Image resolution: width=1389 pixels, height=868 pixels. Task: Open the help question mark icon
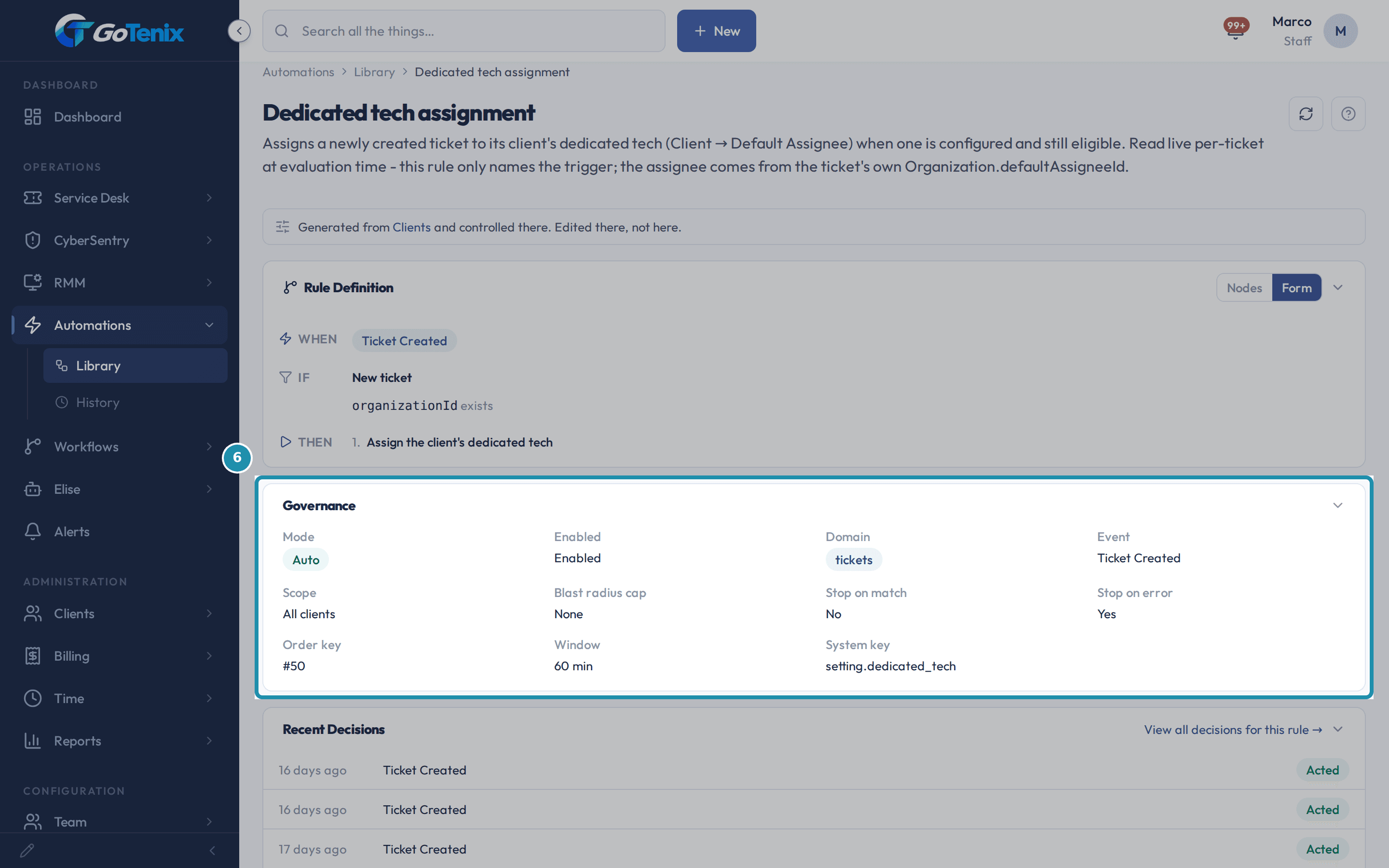point(1348,114)
